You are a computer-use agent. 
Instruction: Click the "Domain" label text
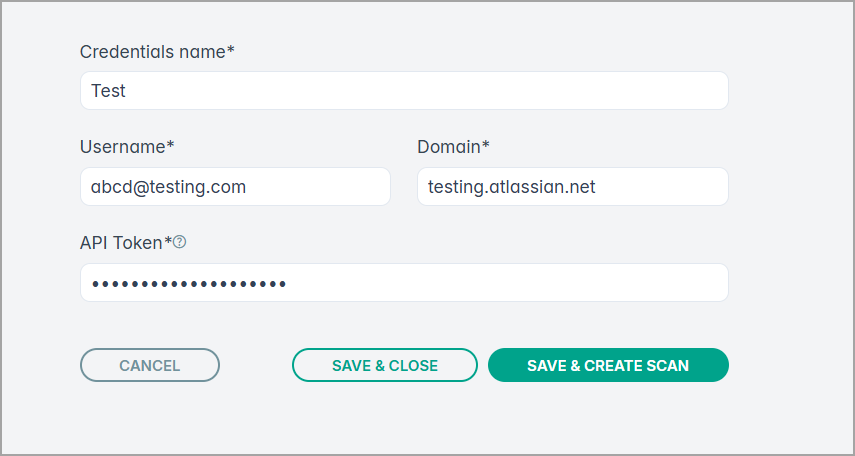(449, 147)
